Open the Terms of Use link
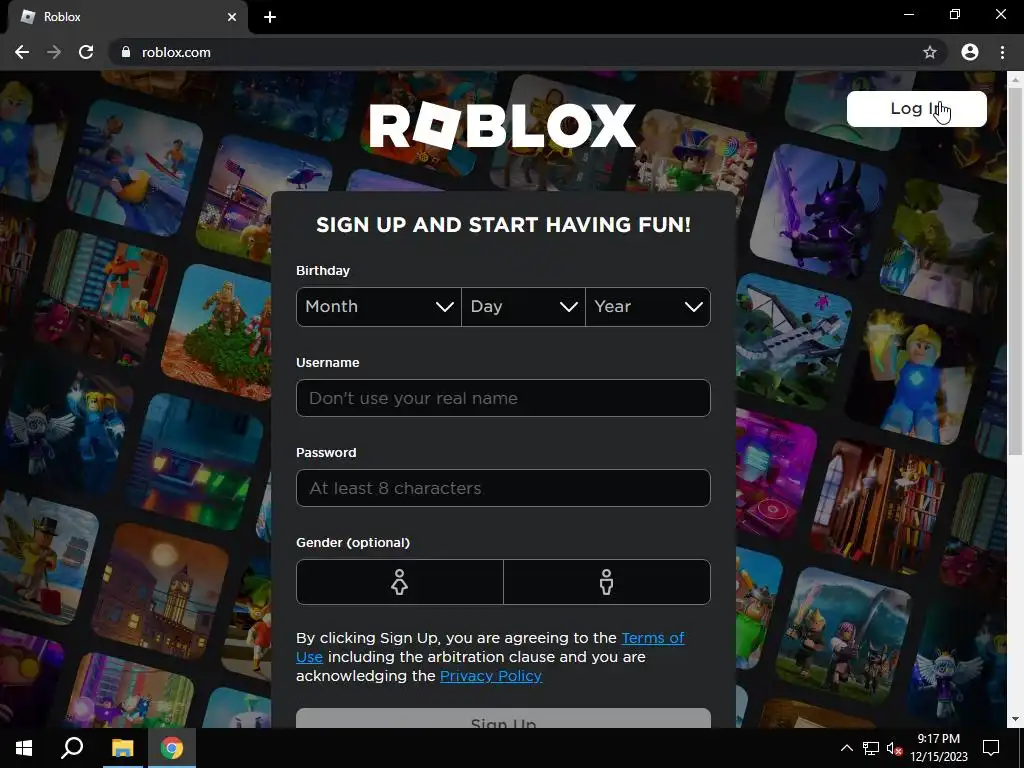Viewport: 1024px width, 768px height. click(x=652, y=638)
